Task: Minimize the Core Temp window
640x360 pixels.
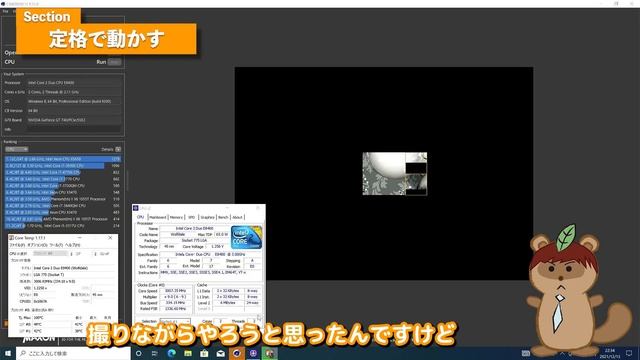Action: [79, 238]
